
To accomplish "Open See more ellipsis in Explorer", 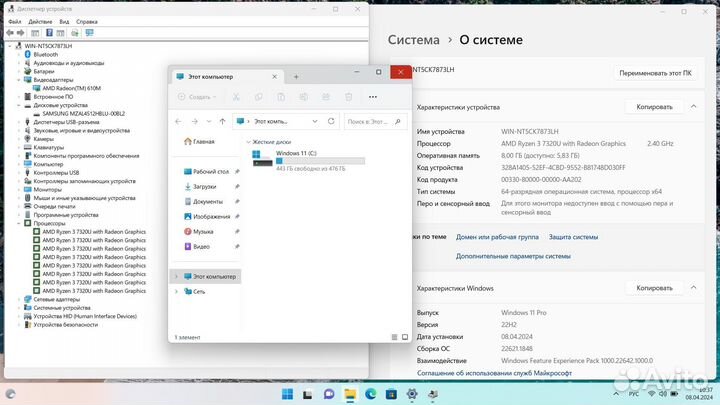I will click(x=373, y=97).
